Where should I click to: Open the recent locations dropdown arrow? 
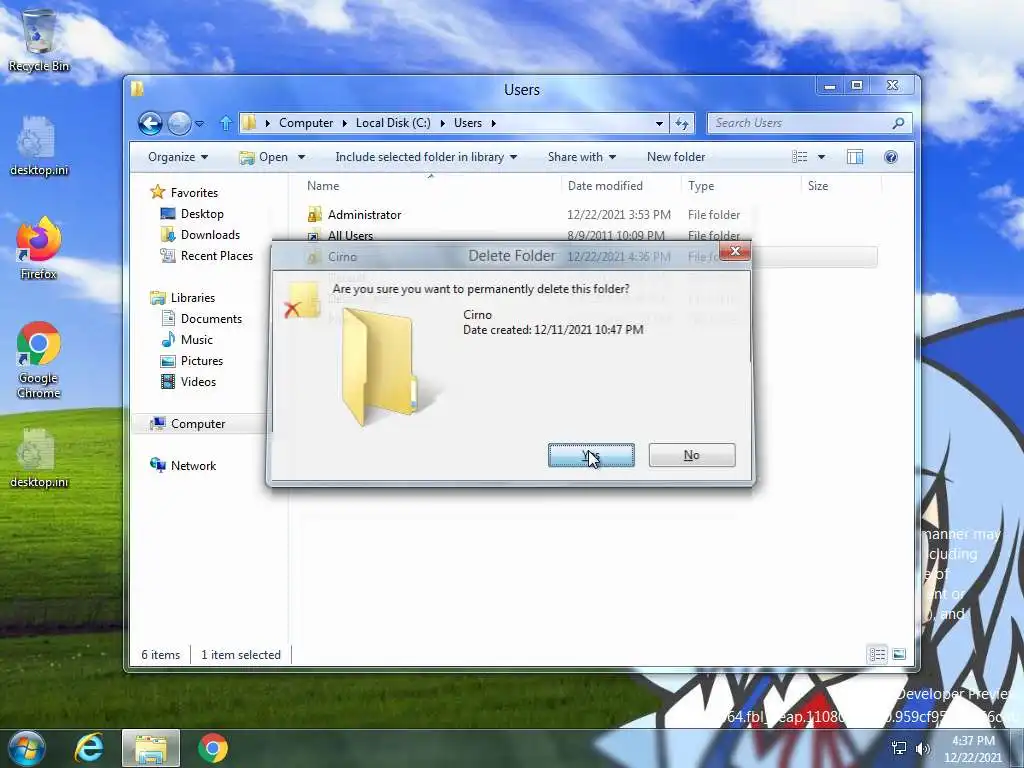[200, 123]
